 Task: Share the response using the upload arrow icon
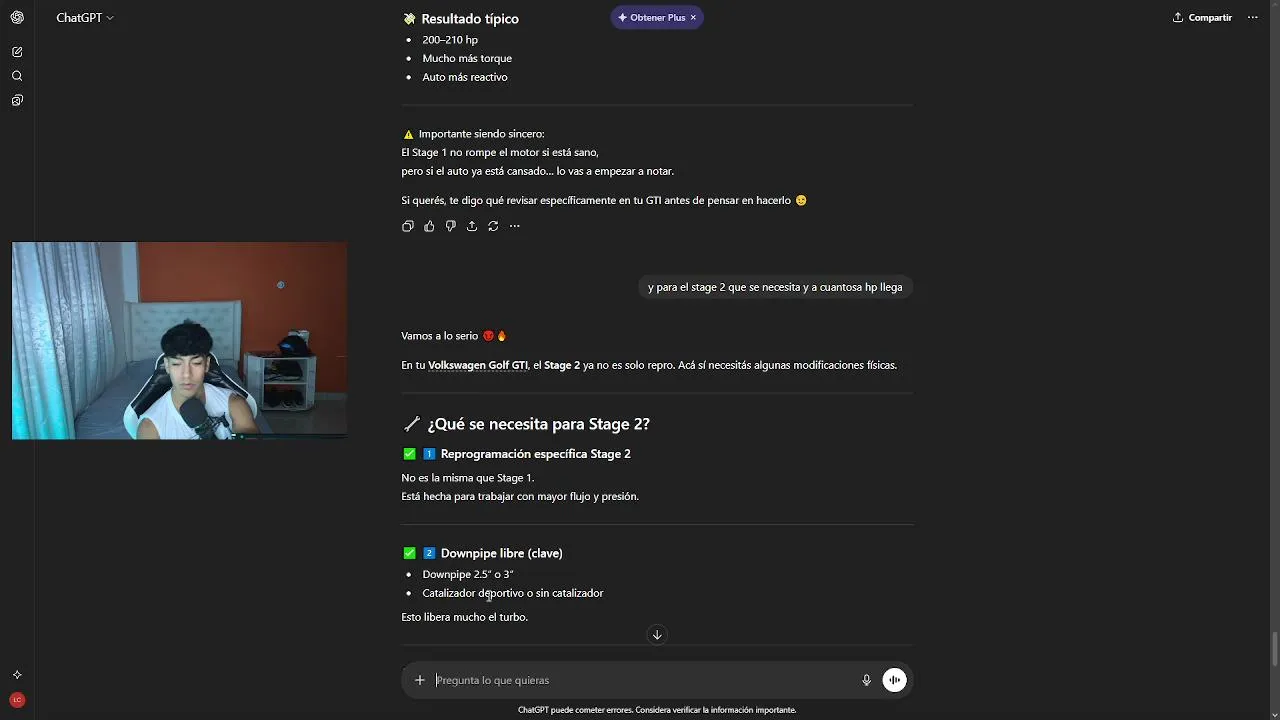[x=472, y=226]
